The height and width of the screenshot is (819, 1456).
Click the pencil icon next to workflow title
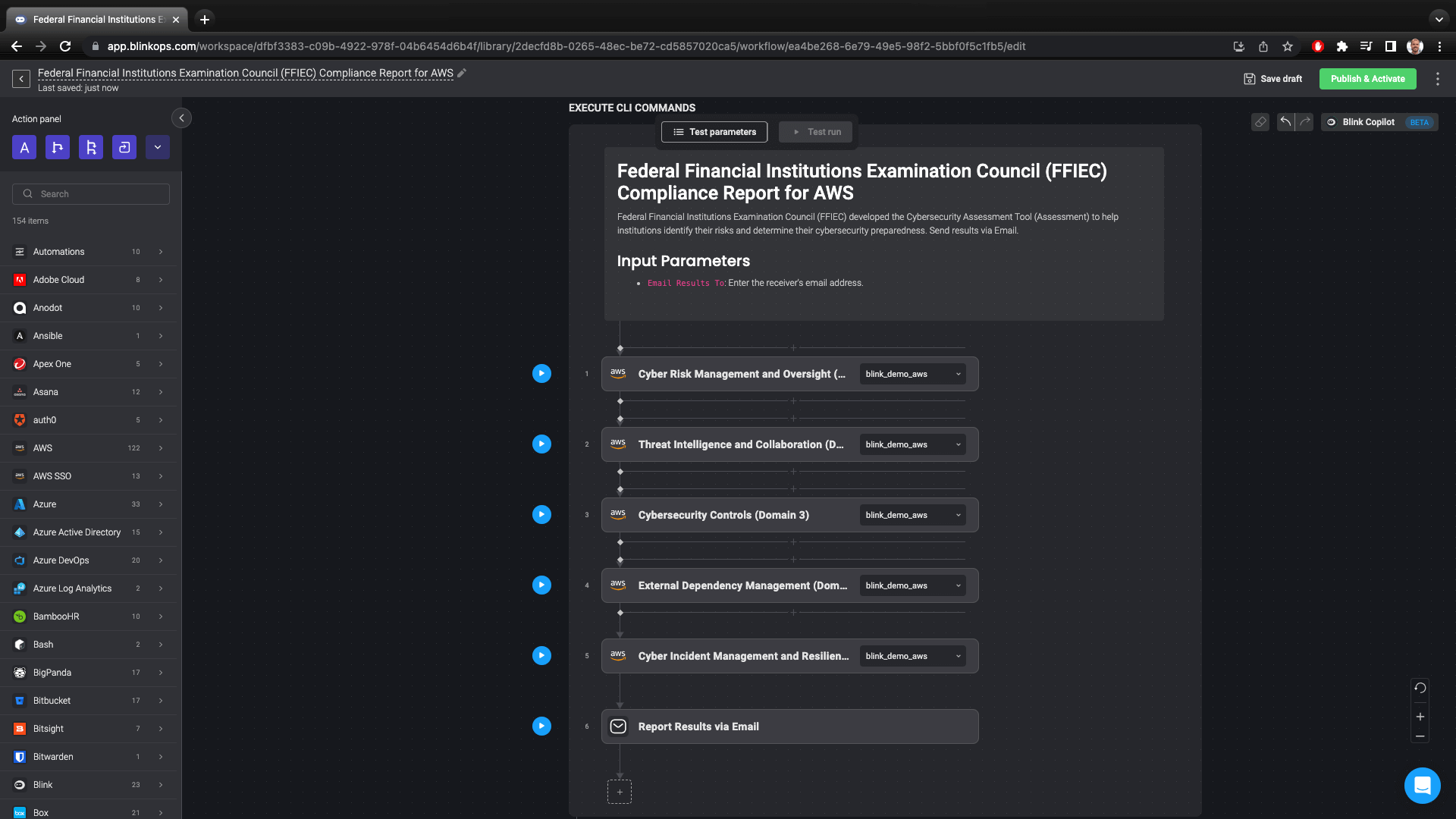[462, 73]
